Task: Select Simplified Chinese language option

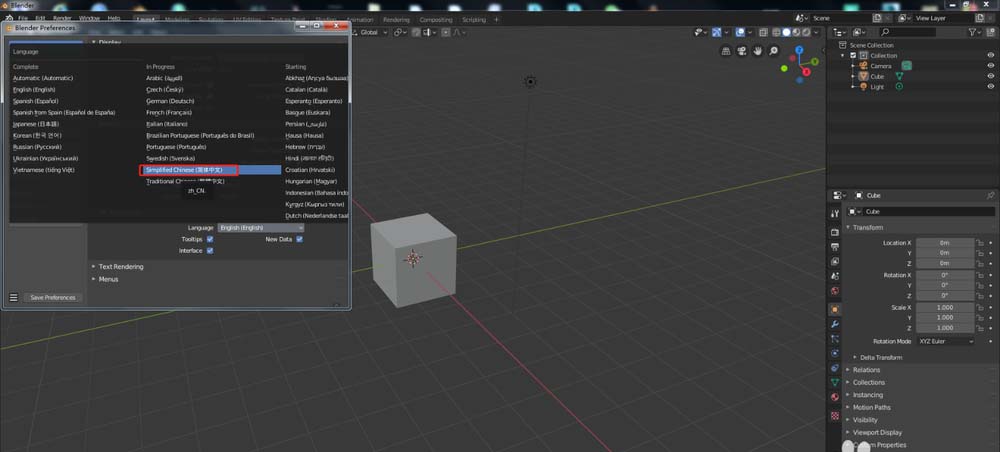Action: pos(210,170)
